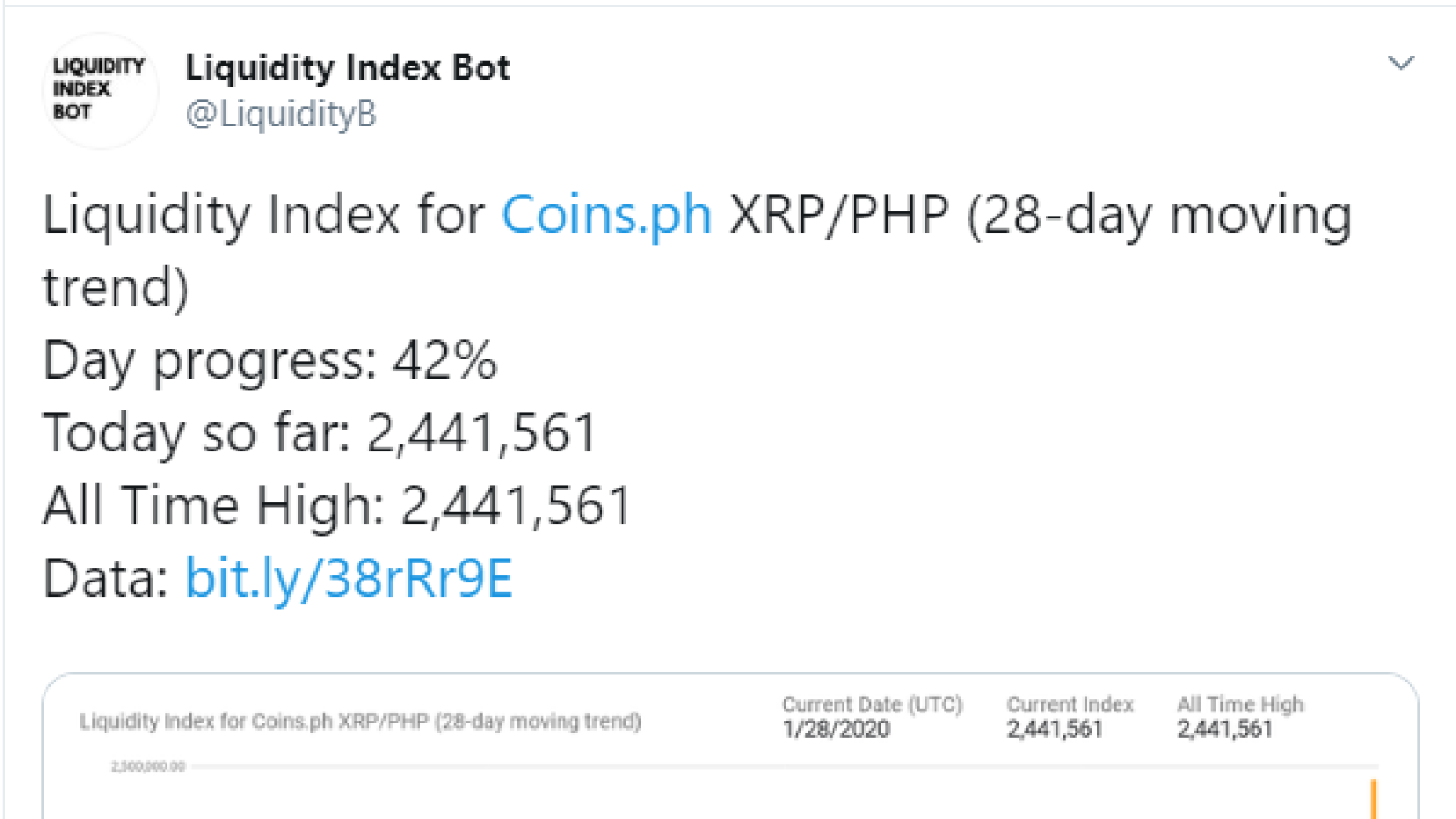Click the 'Today so far: 2,441,561' line
1456x819 pixels.
click(319, 433)
